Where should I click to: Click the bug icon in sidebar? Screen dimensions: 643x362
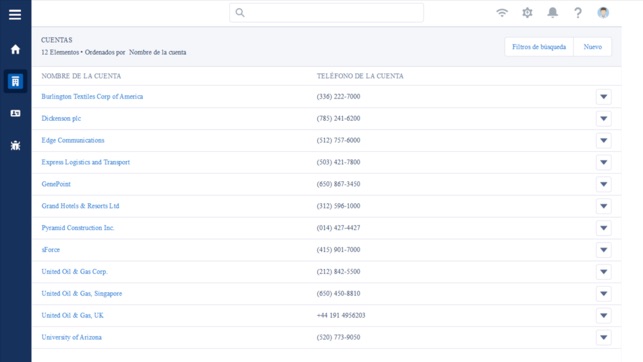pos(15,145)
